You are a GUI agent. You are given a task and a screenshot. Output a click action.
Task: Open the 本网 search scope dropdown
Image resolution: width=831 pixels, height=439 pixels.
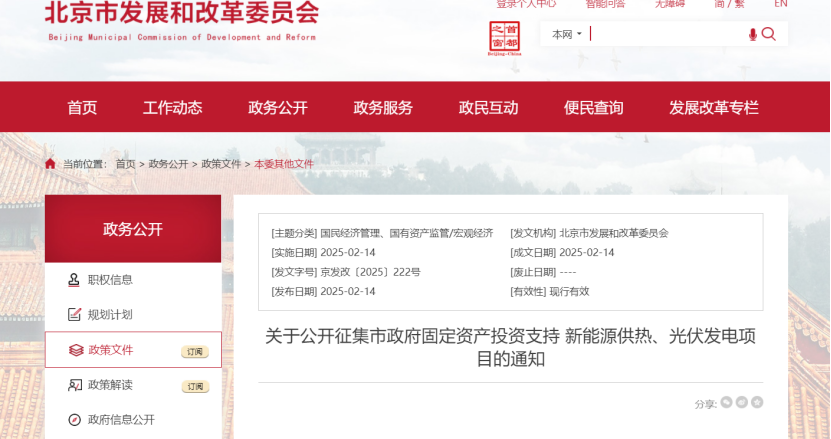tap(566, 35)
